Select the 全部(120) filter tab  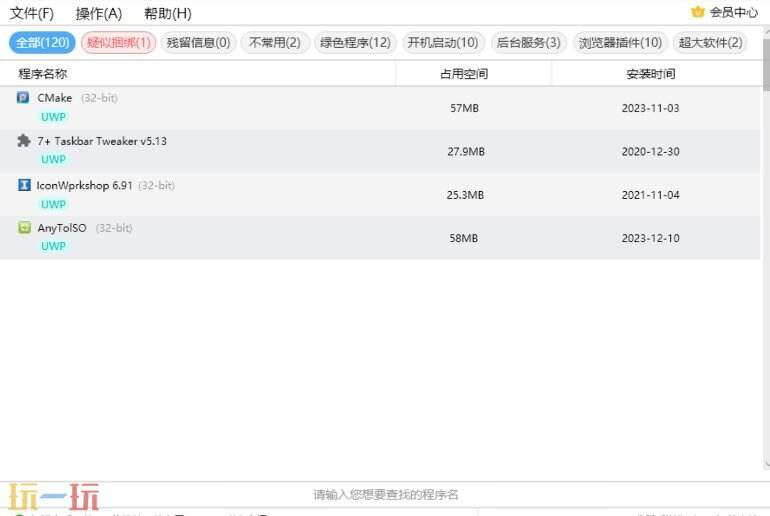(x=42, y=43)
